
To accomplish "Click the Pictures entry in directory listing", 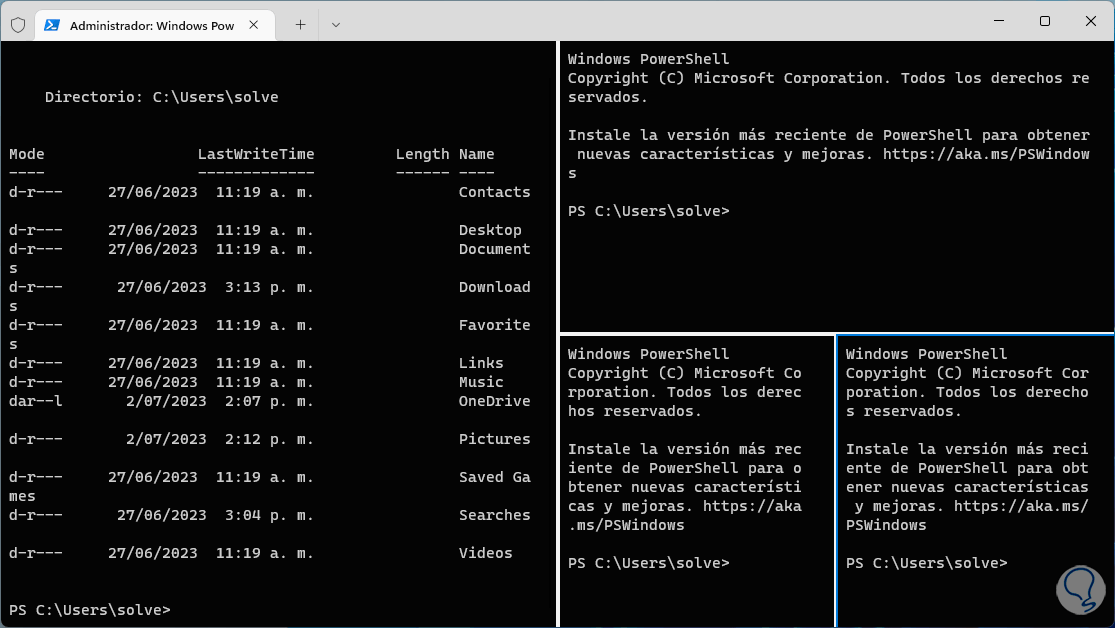I will (494, 439).
